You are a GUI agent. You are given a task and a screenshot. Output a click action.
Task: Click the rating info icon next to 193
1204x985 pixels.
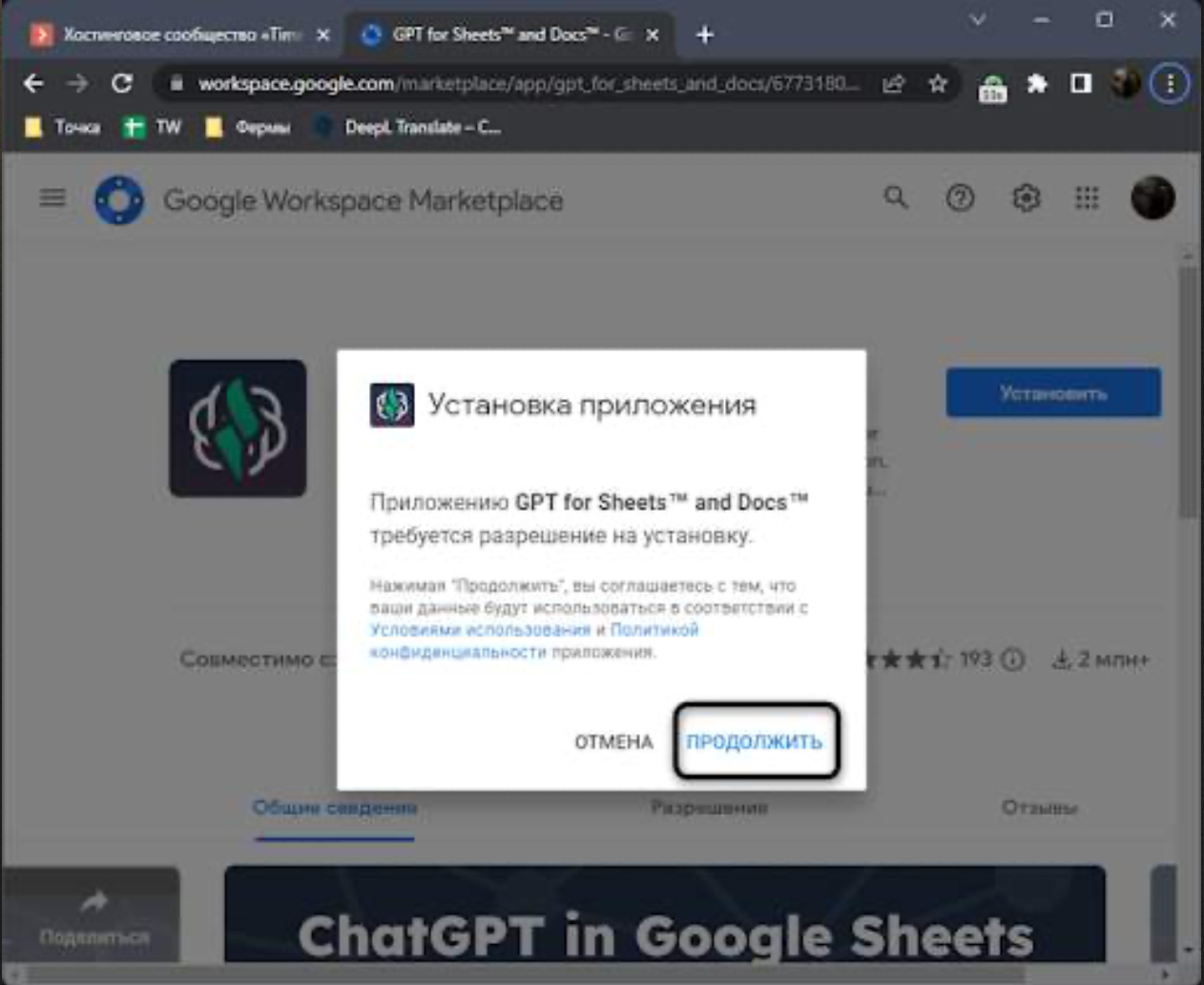[1014, 660]
